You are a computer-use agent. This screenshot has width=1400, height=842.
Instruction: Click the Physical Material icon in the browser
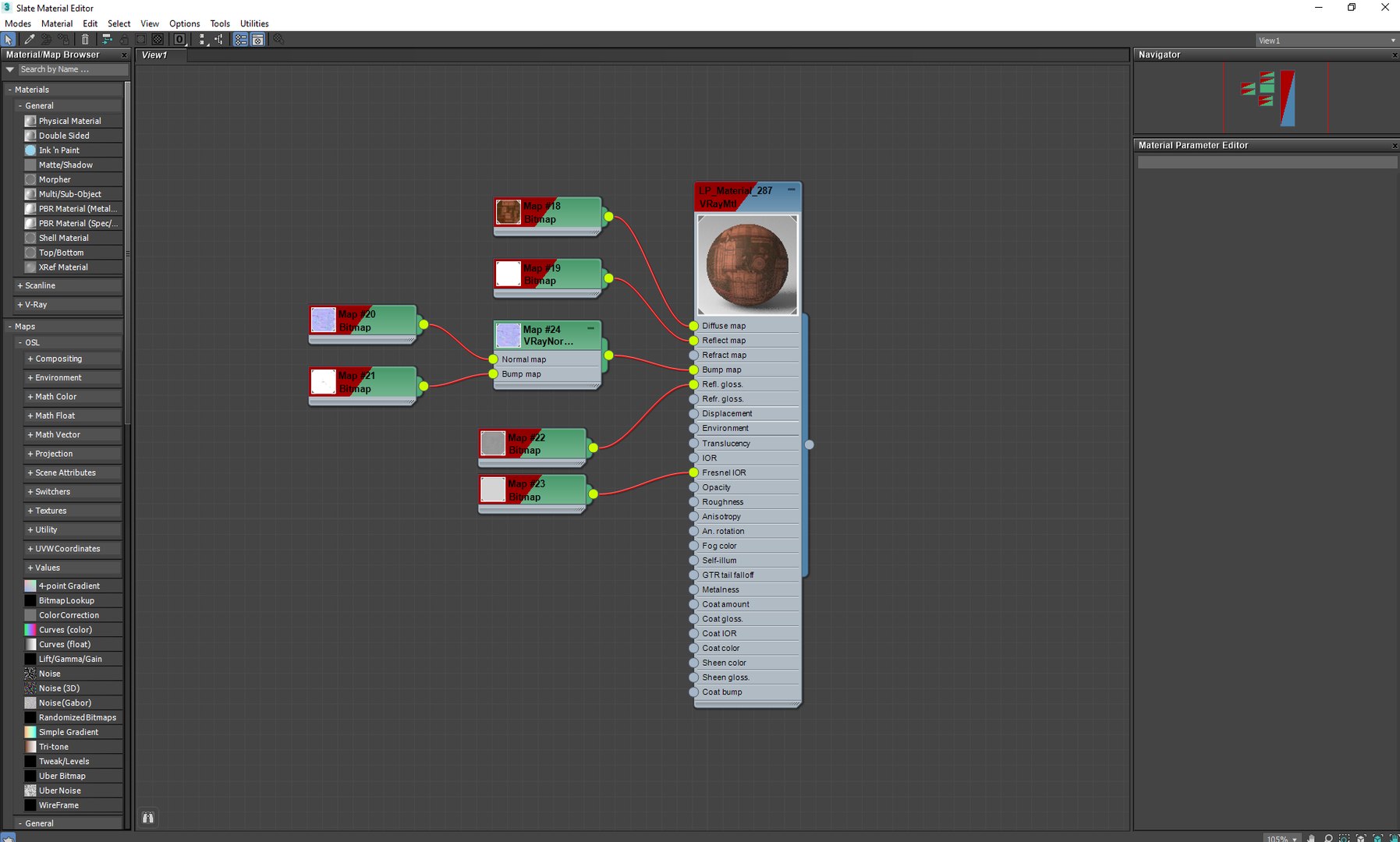pyautogui.click(x=30, y=121)
